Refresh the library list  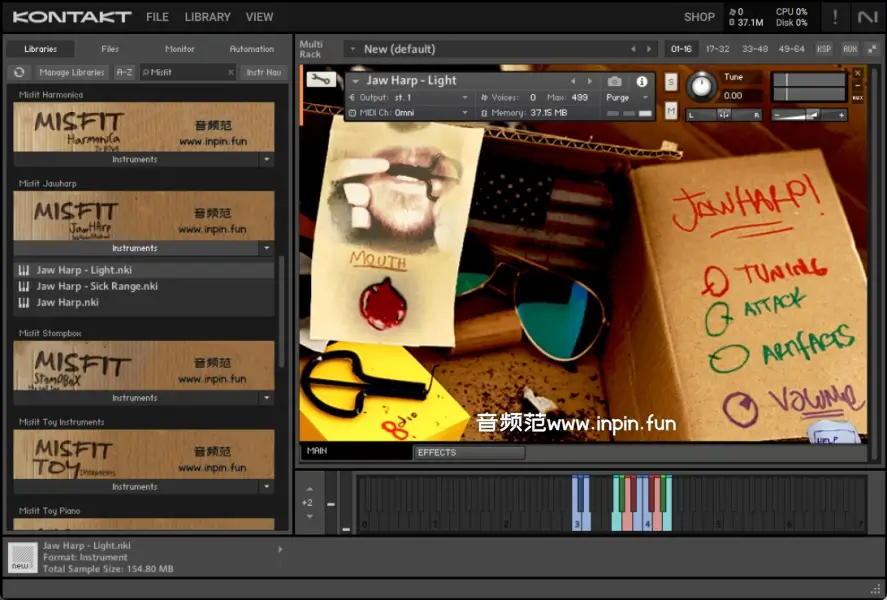coord(18,72)
